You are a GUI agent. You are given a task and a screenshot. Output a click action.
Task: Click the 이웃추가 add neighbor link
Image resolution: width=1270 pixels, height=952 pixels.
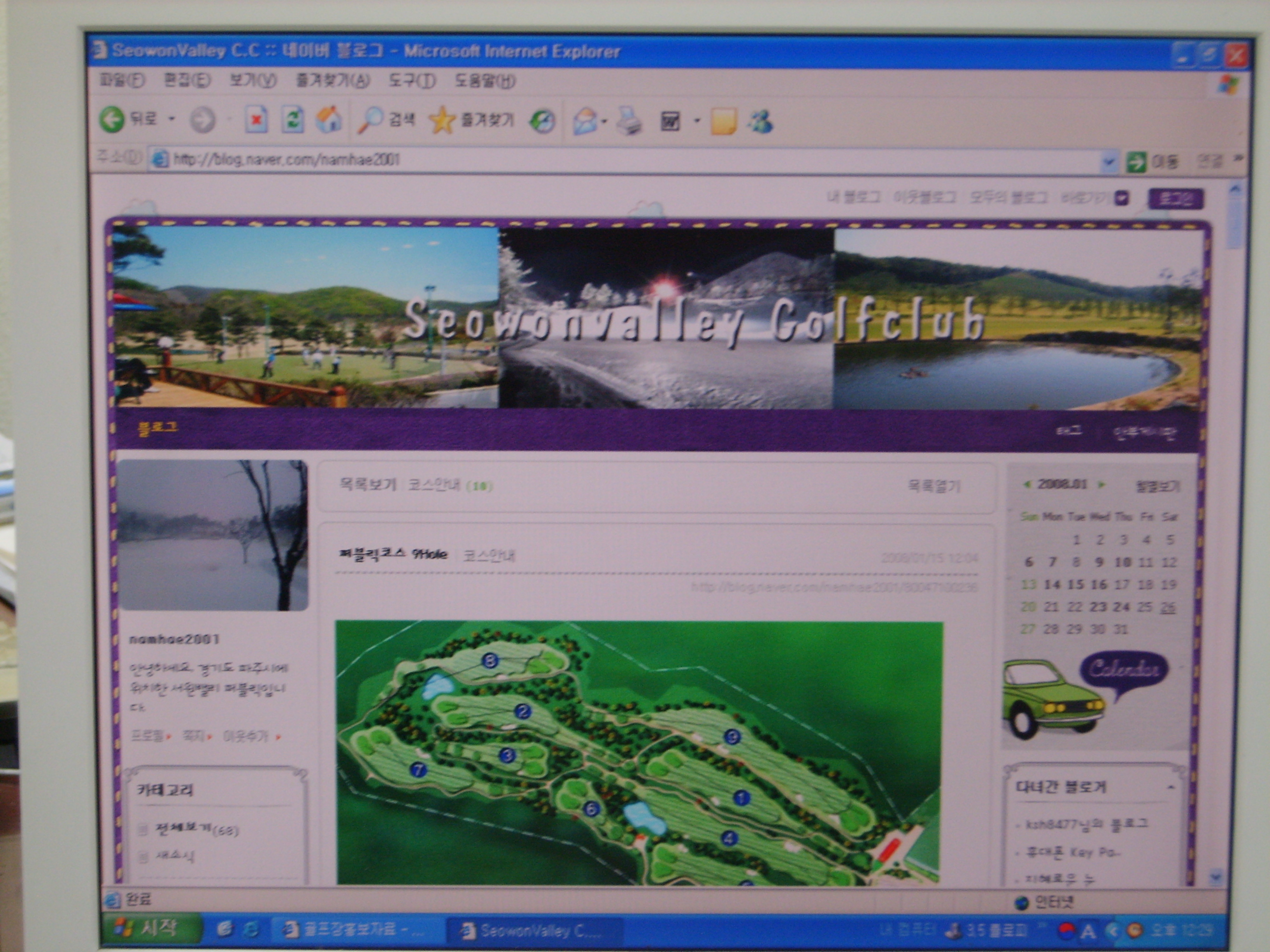point(246,736)
